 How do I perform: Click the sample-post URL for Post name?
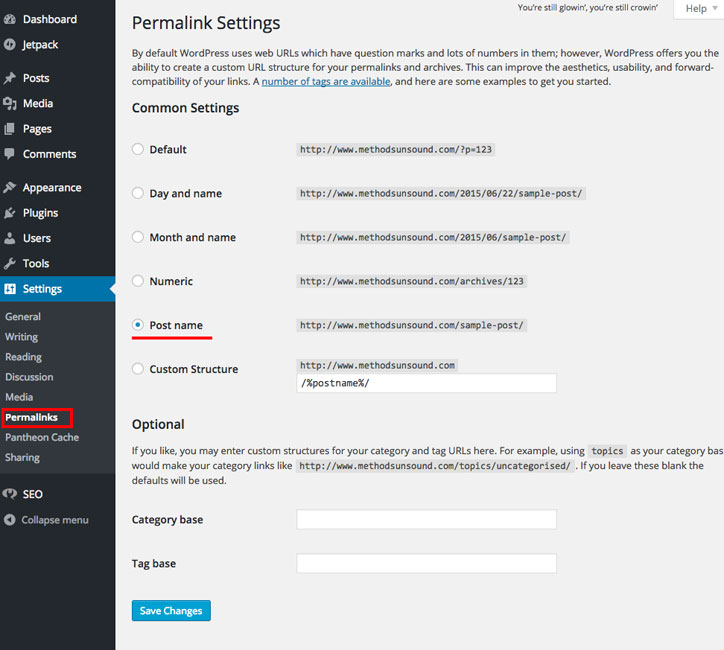click(412, 325)
